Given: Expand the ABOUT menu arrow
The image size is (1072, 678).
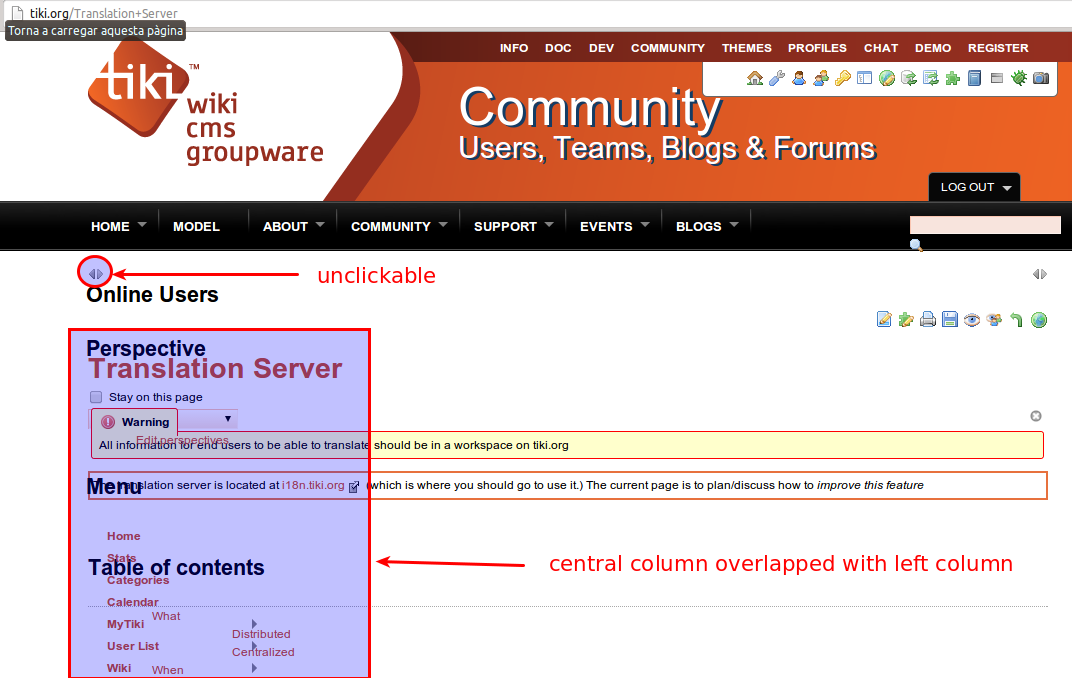Looking at the screenshot, I should (x=320, y=224).
